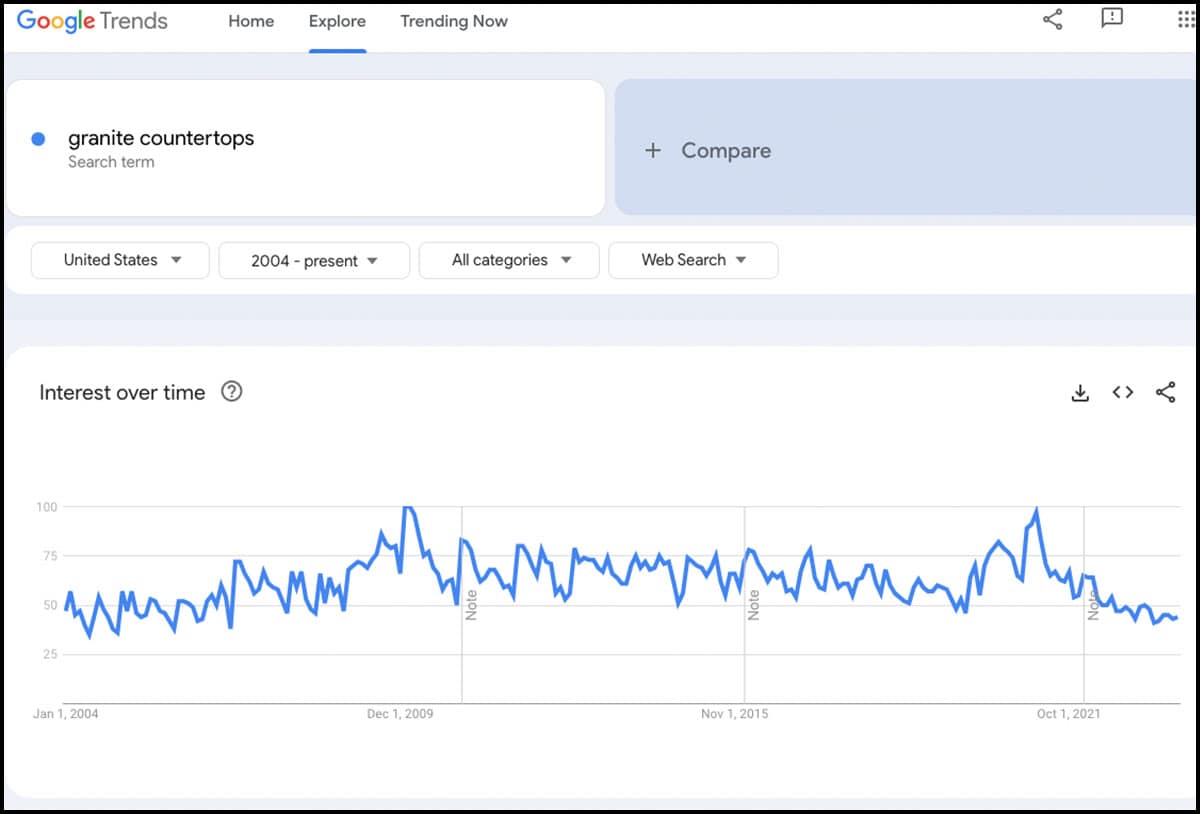
Task: Click the Dec 1, 2009 axis label
Action: 400,714
